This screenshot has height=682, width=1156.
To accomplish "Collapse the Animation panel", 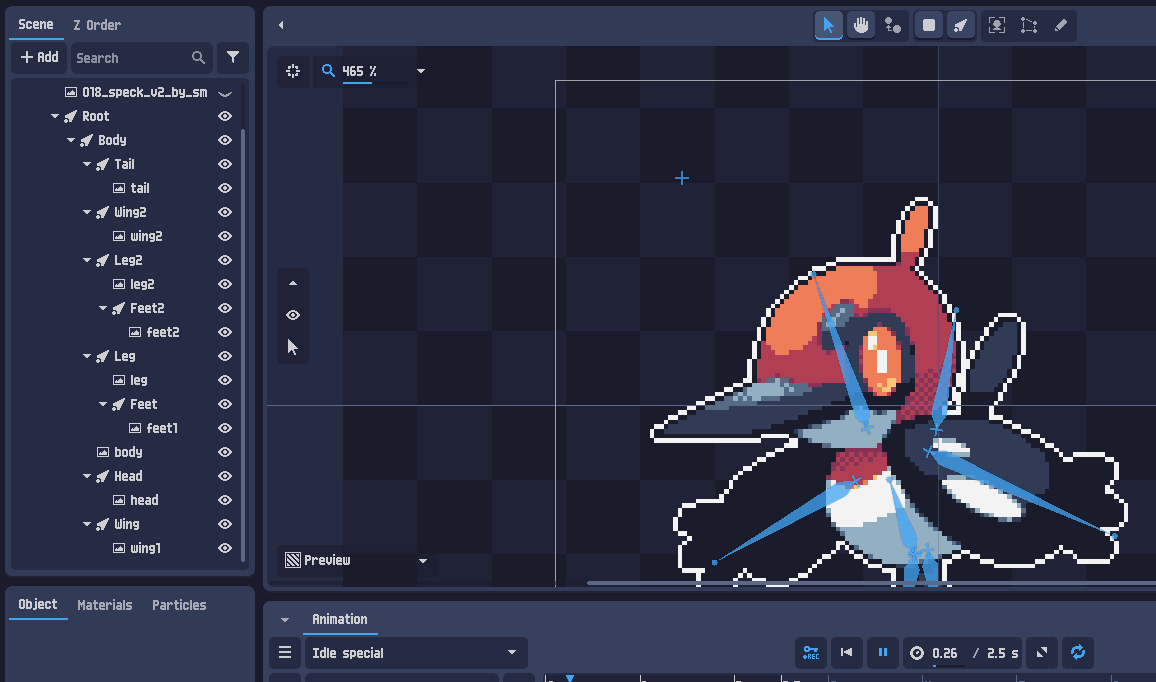I will point(285,619).
